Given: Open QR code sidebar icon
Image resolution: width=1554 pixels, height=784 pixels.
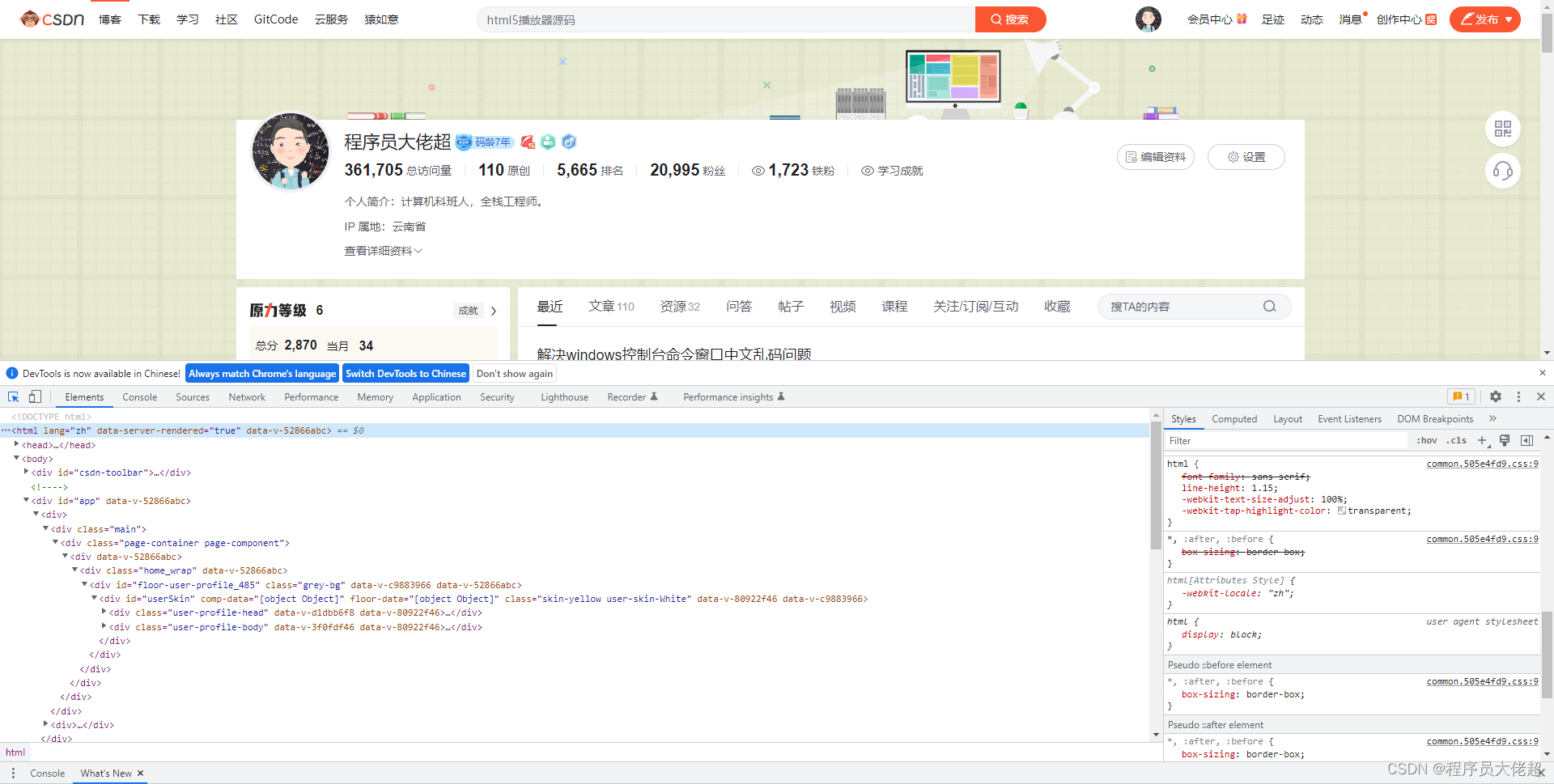Looking at the screenshot, I should pyautogui.click(x=1503, y=129).
